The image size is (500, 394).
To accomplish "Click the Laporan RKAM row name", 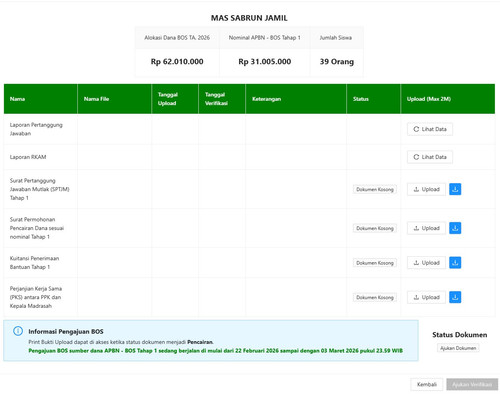I will point(28,157).
